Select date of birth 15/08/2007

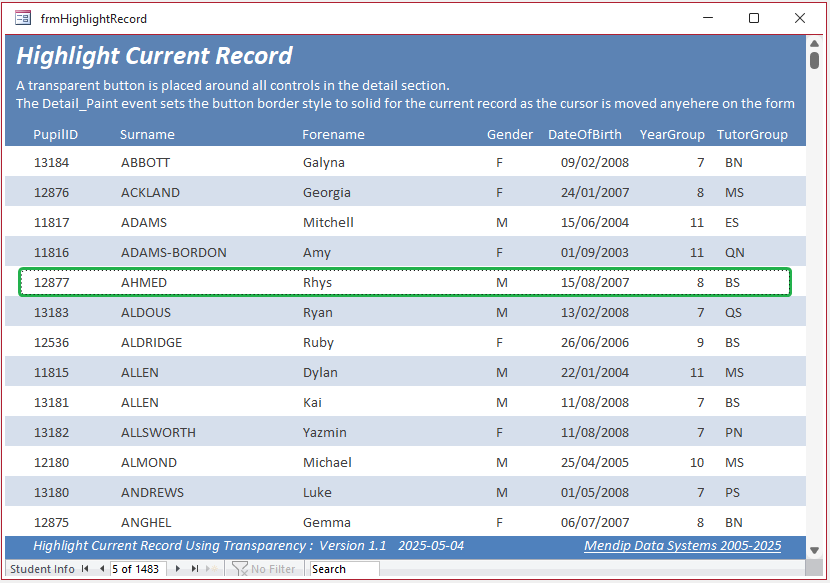pos(595,283)
